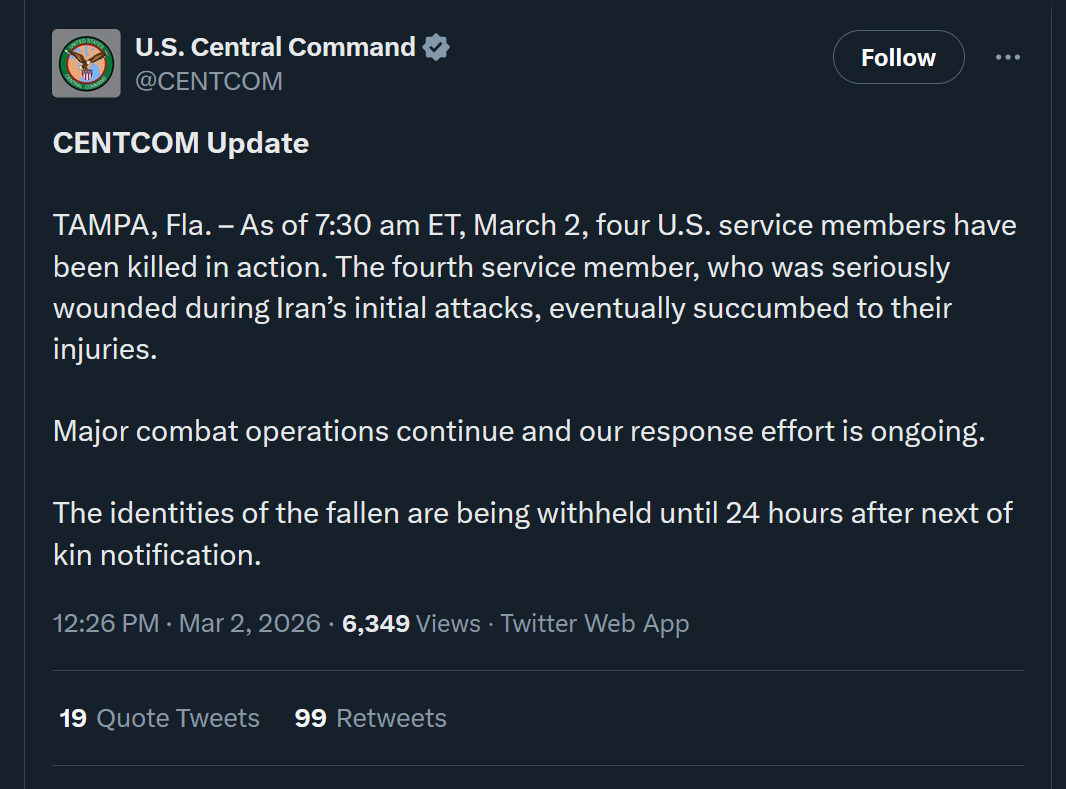Open the 19 Quote Tweets list
The width and height of the screenshot is (1066, 789).
click(x=159, y=718)
